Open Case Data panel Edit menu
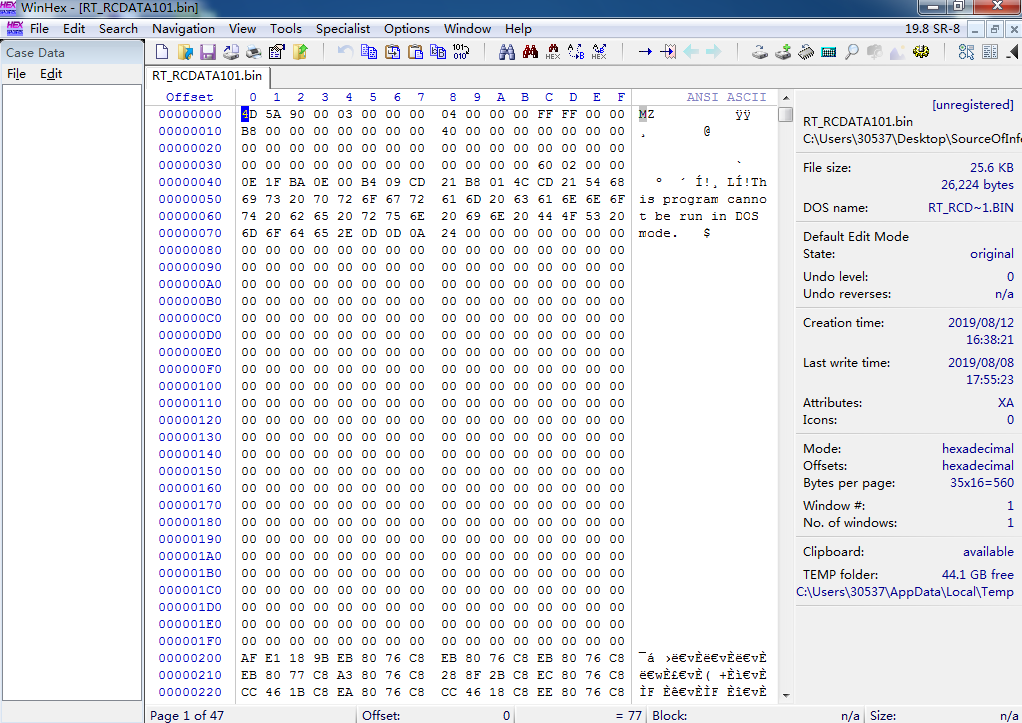 coord(51,74)
